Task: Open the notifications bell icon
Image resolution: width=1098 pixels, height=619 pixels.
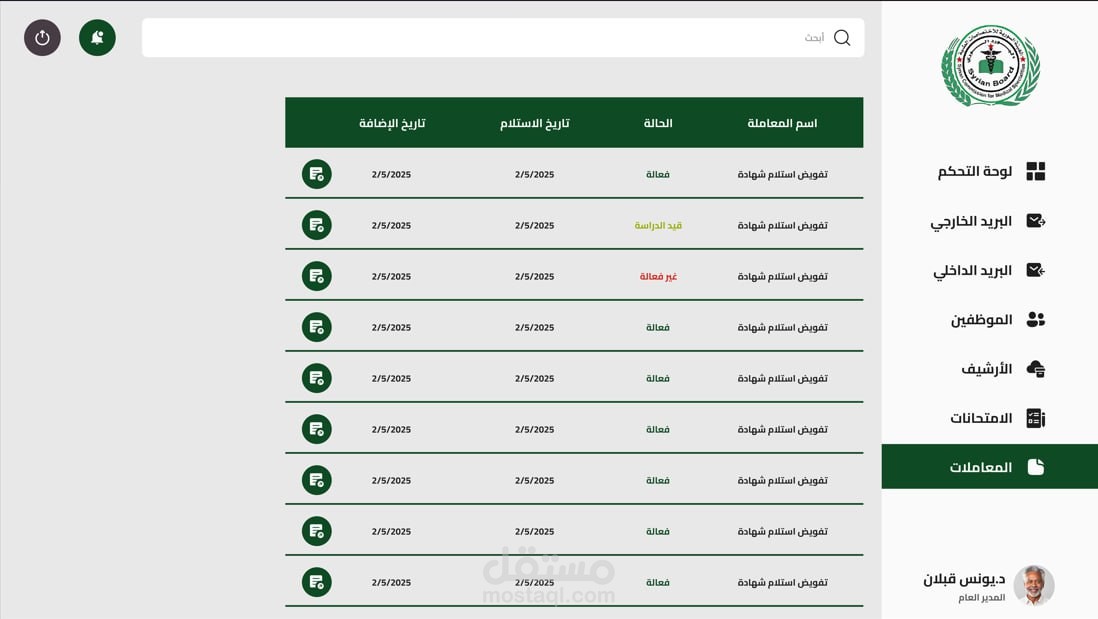Action: (97, 38)
